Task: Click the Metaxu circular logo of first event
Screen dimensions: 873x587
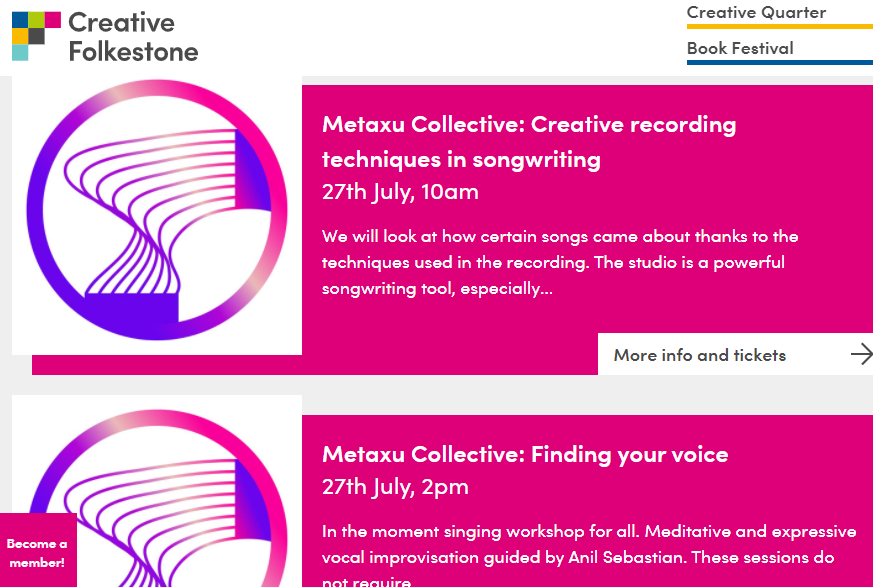Action: tap(157, 210)
